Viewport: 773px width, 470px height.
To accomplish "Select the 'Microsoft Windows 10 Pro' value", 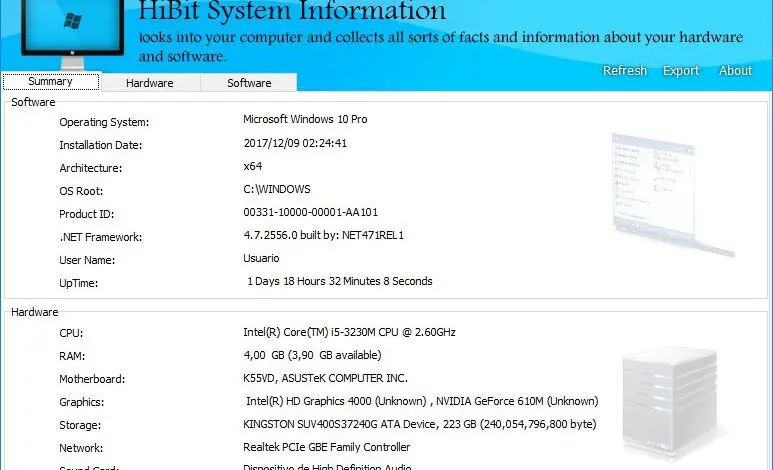I will point(305,119).
